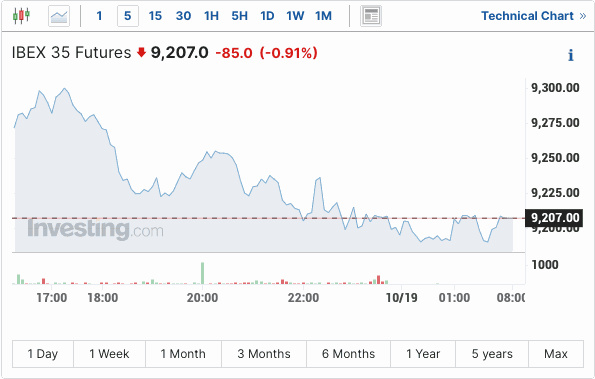595x379 pixels.
Task: Select the 1W interval
Action: pos(295,16)
